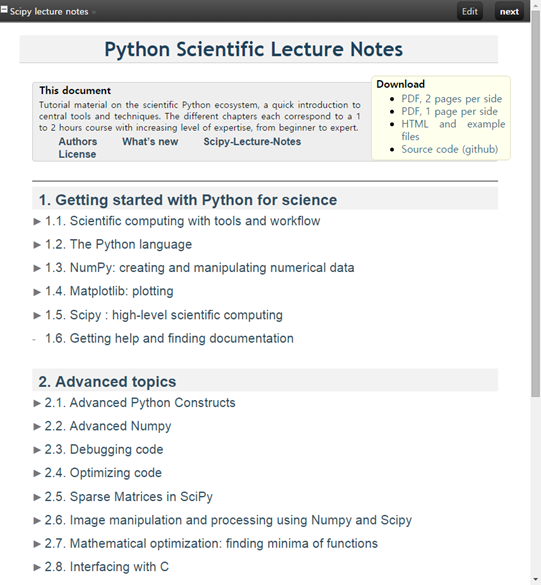
Task: Expand the 1.5 Scipy section triangle
Action: 37,315
